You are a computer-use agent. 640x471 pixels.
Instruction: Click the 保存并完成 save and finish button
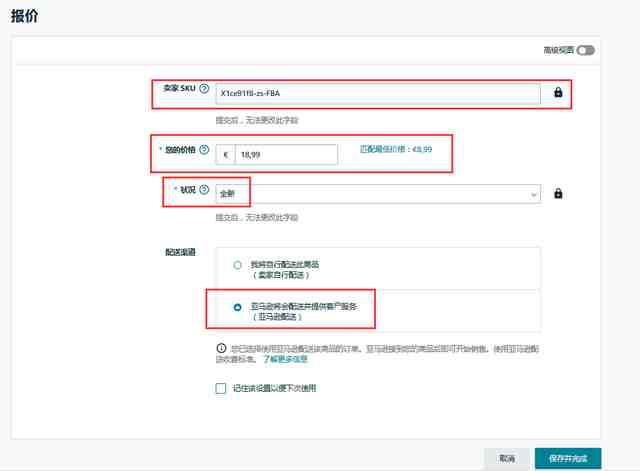[x=568, y=458]
